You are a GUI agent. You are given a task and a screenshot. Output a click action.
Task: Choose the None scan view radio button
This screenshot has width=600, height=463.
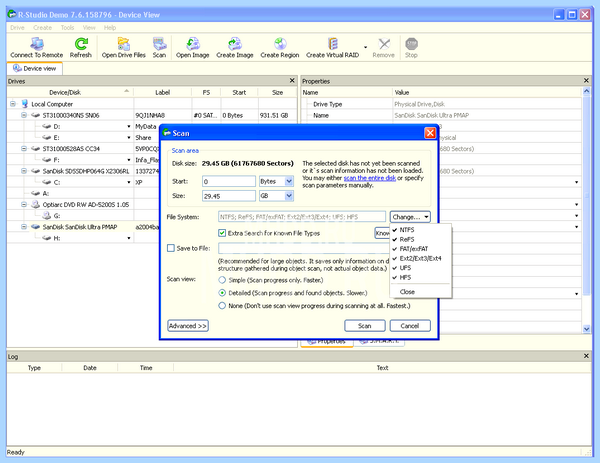pyautogui.click(x=222, y=306)
